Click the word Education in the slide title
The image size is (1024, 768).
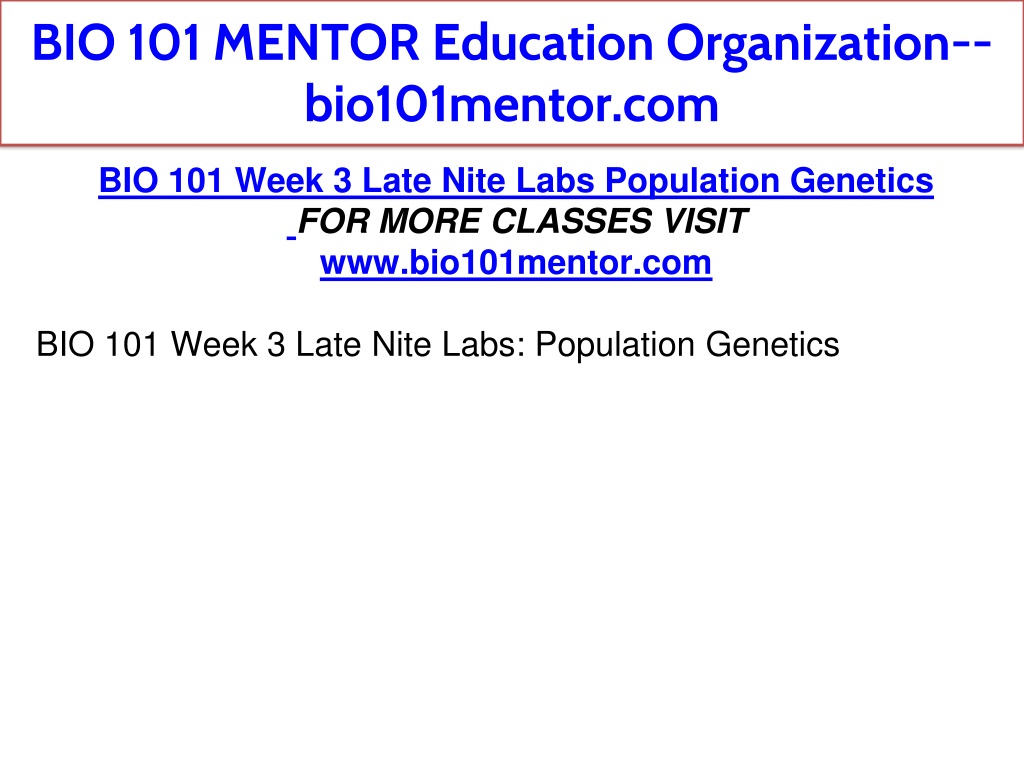pyautogui.click(x=543, y=43)
